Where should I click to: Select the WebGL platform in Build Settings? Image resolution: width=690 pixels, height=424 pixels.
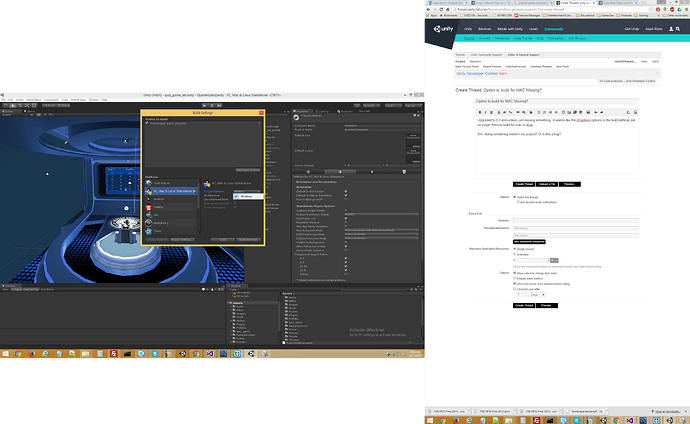tap(172, 207)
